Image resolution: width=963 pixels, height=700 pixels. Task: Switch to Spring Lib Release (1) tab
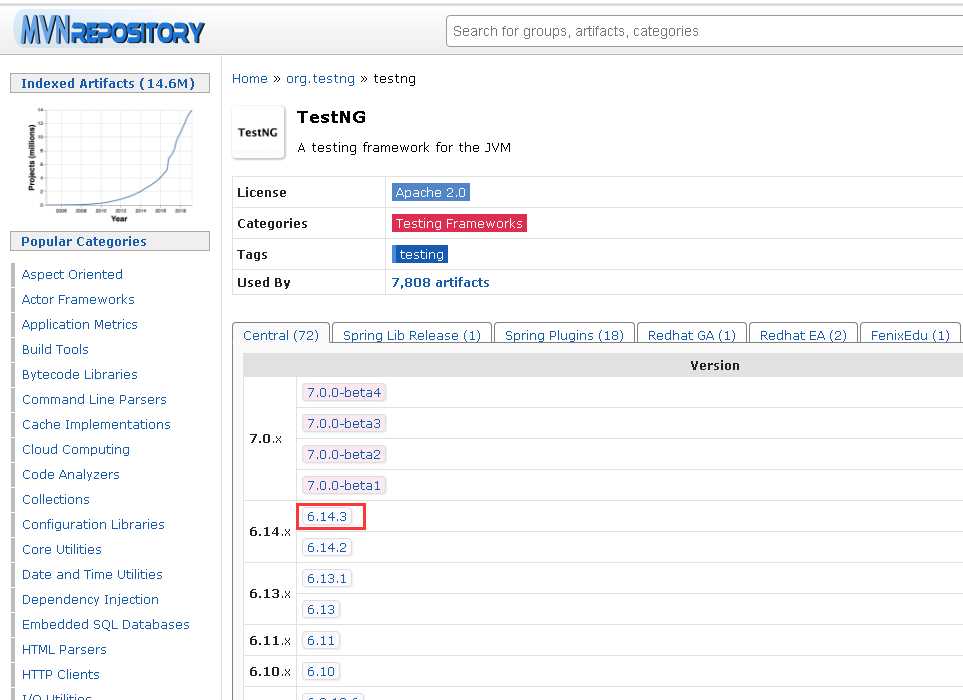[411, 335]
